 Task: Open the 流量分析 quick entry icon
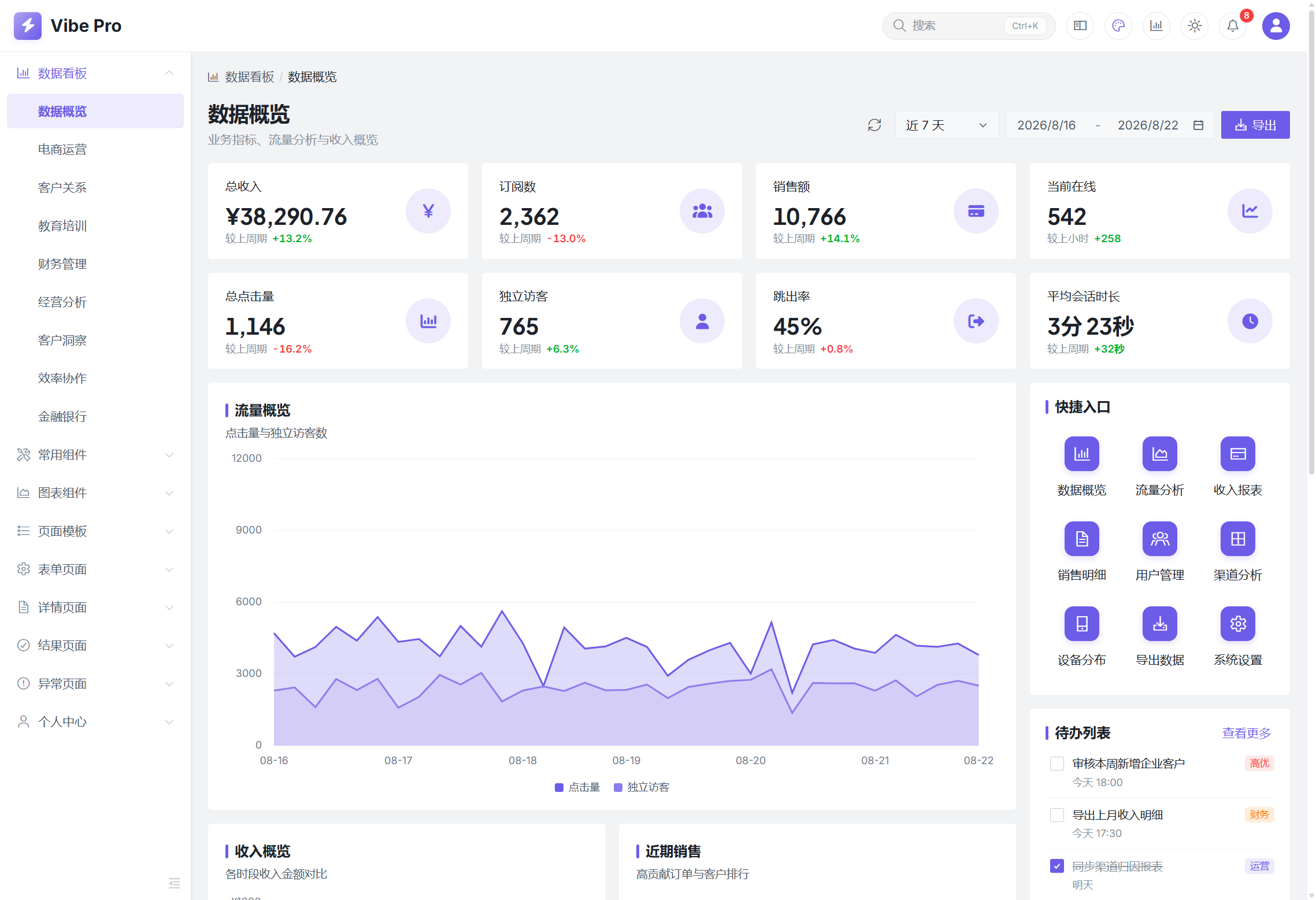pos(1159,454)
